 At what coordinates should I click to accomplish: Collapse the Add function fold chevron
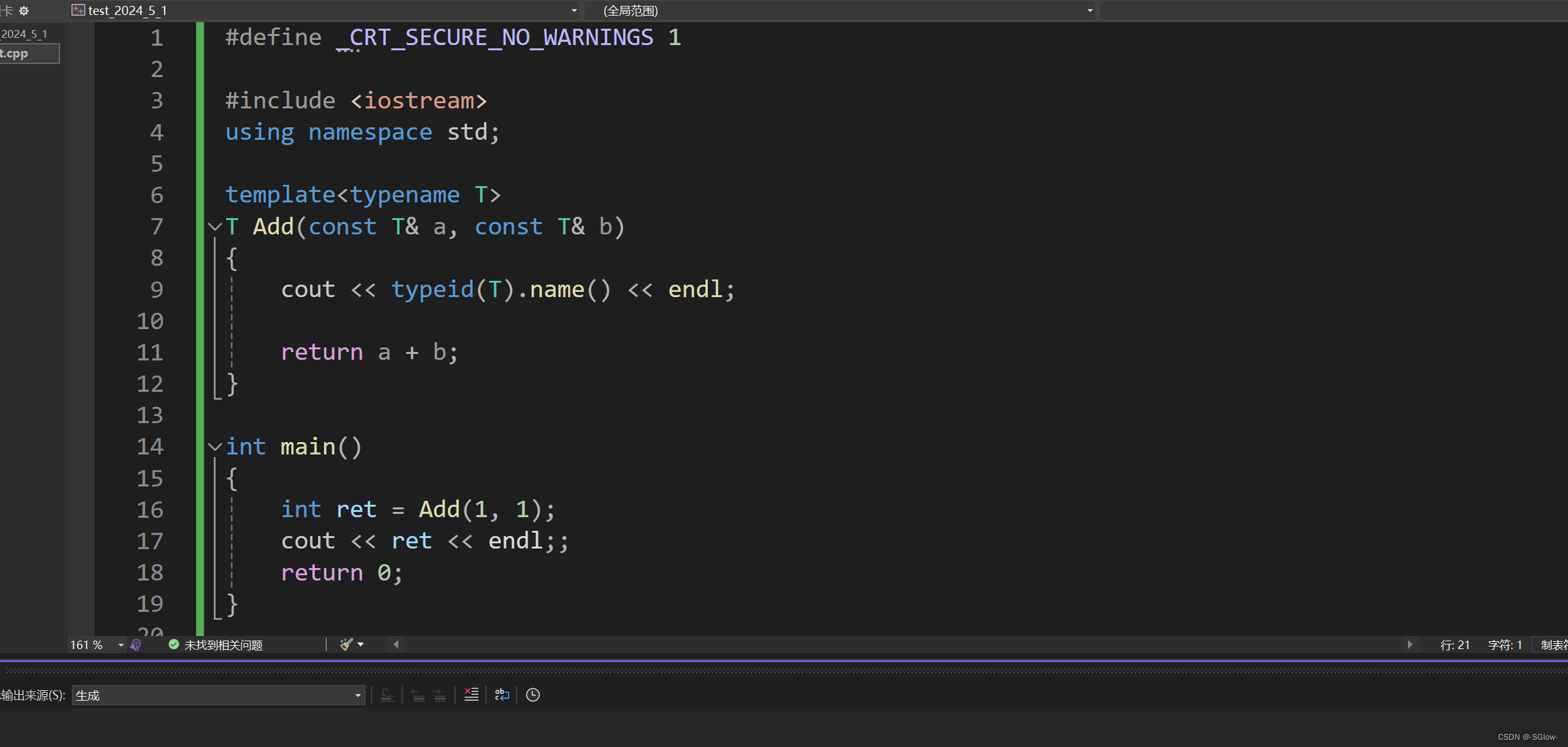point(215,227)
